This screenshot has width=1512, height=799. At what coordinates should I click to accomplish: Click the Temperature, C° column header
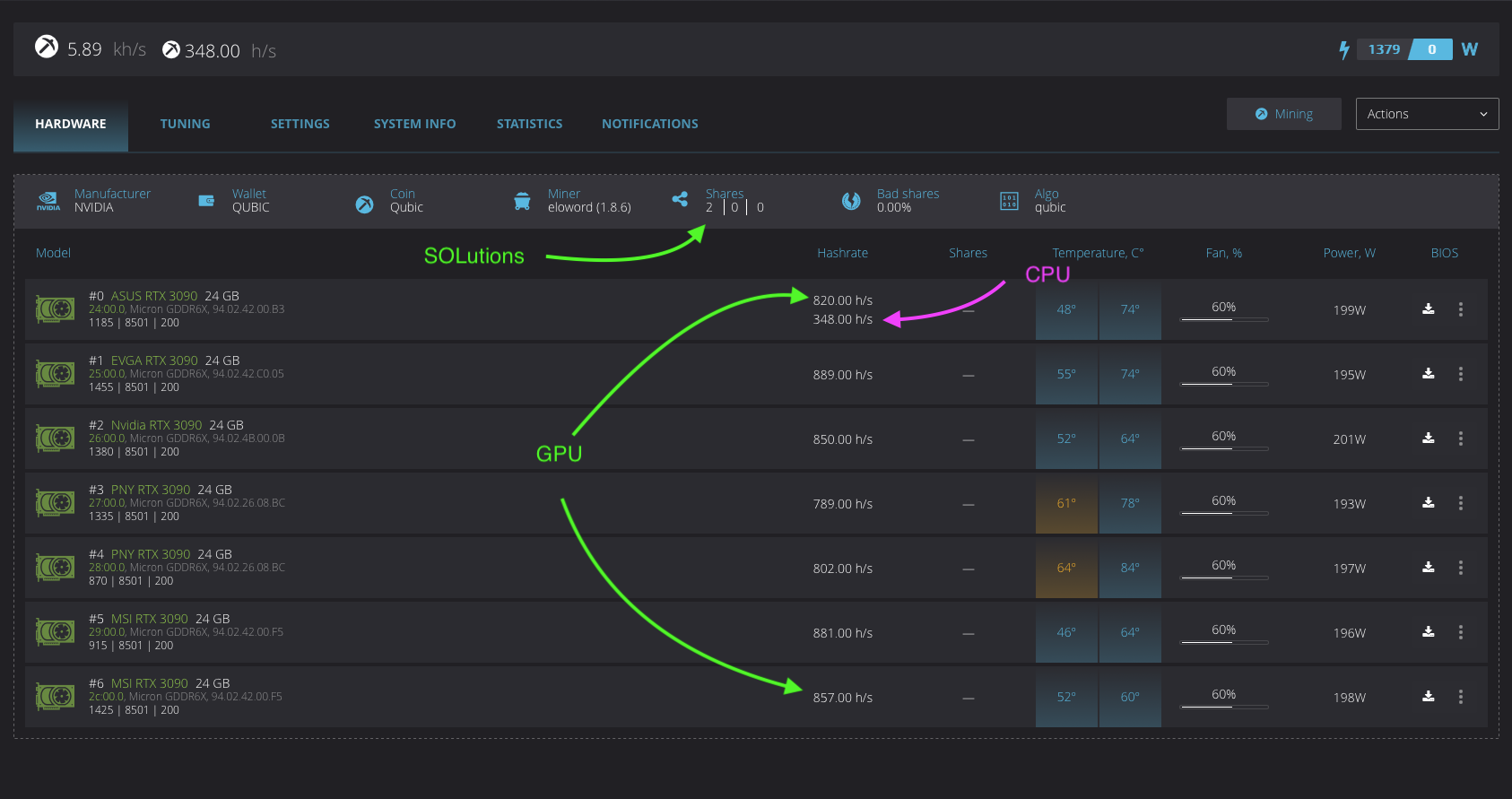click(x=1099, y=253)
